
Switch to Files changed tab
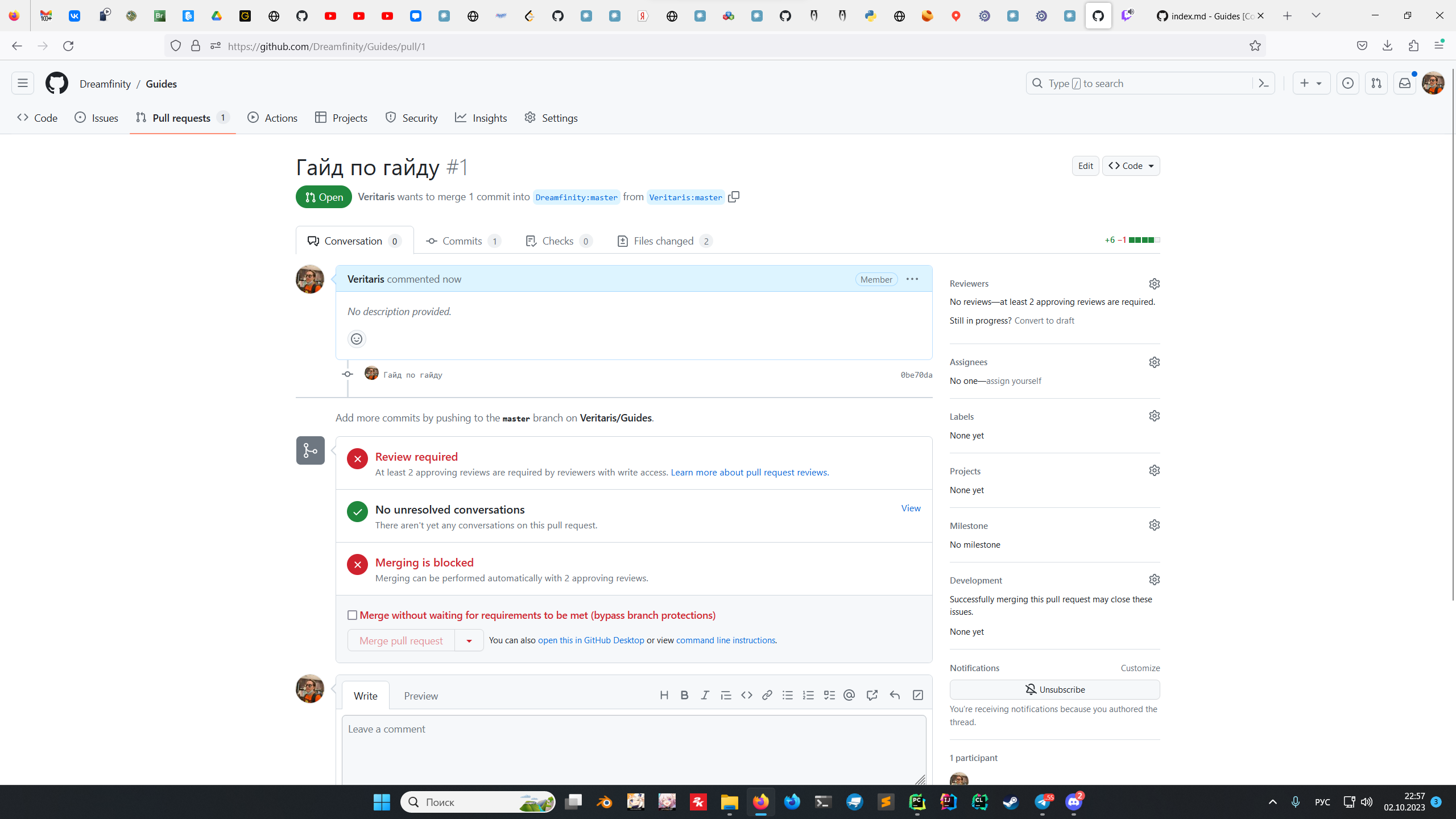point(664,241)
